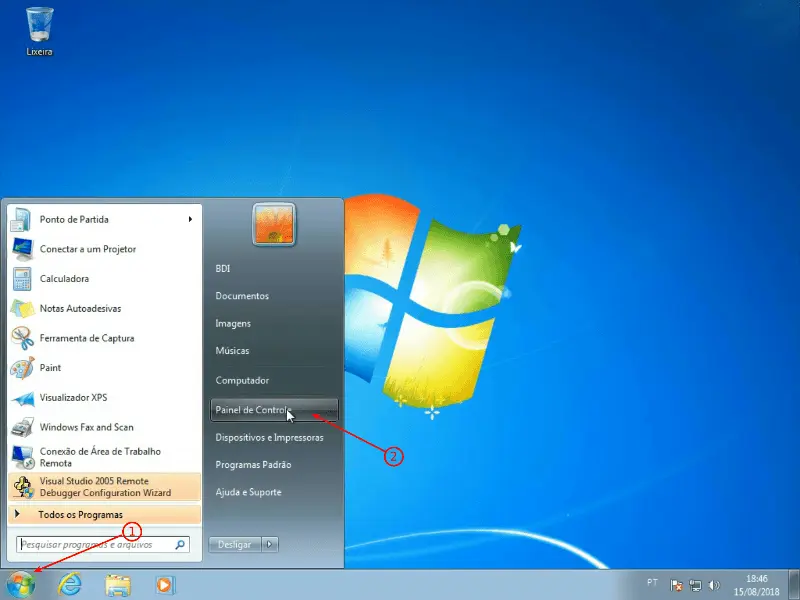Click the Windows Start orb
Viewport: 800px width, 600px height.
click(21, 585)
